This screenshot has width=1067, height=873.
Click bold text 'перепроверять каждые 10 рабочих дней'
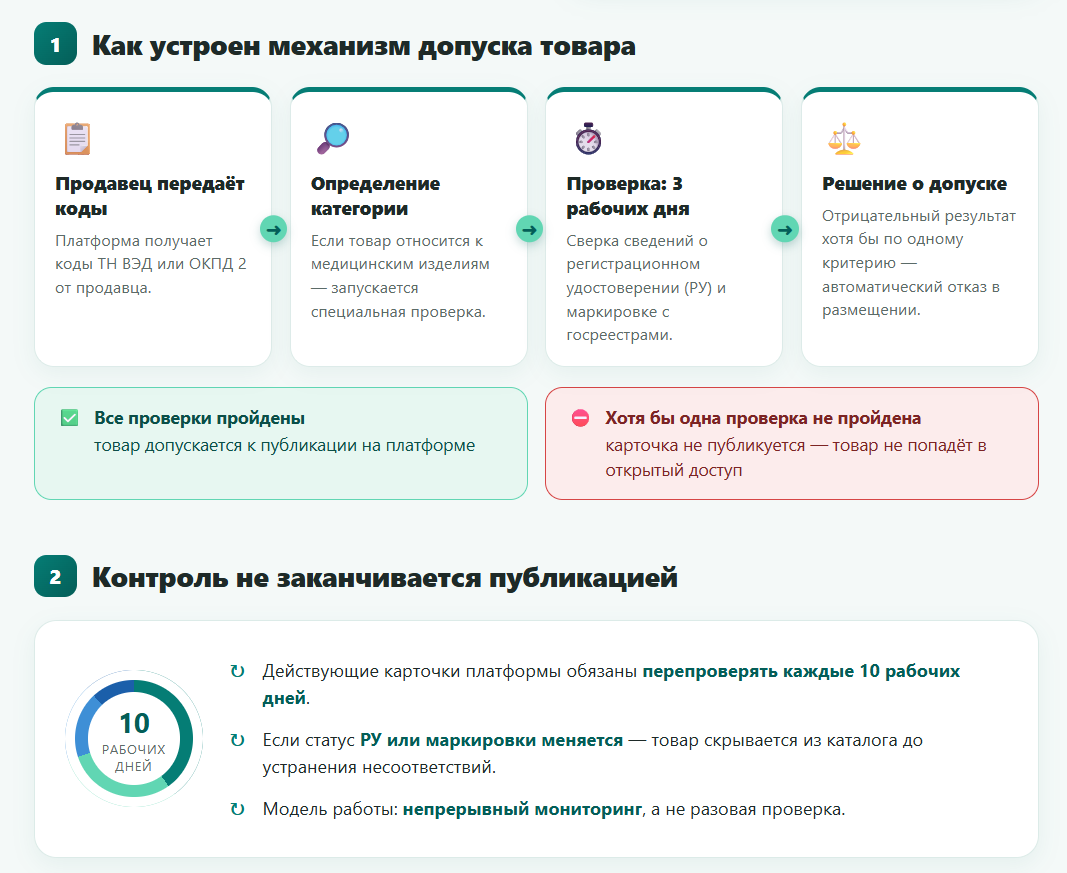[x=611, y=685]
